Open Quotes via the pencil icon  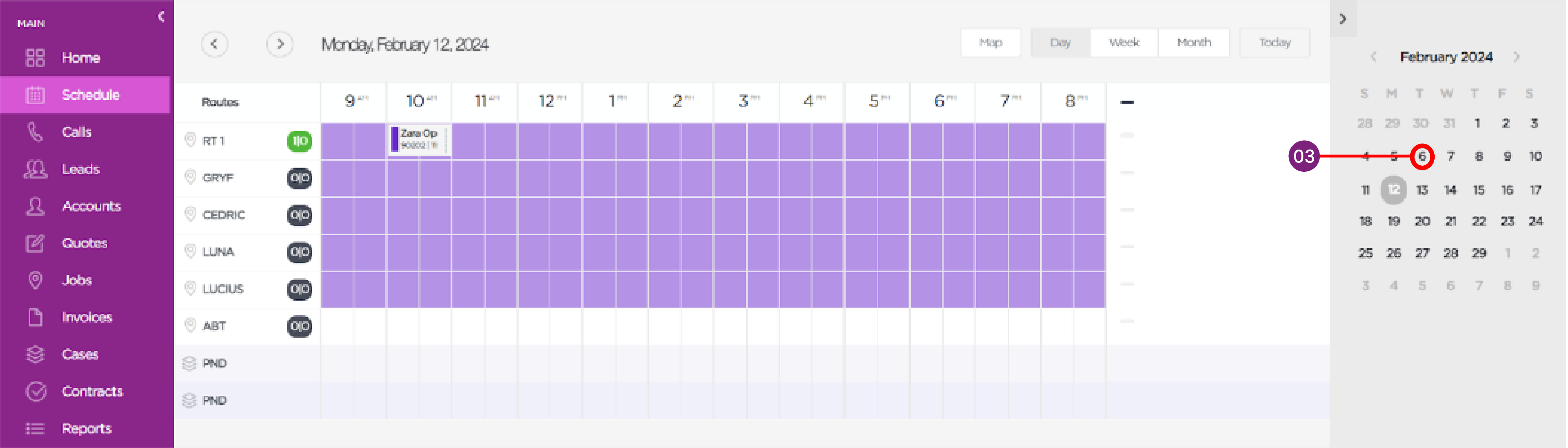(35, 243)
